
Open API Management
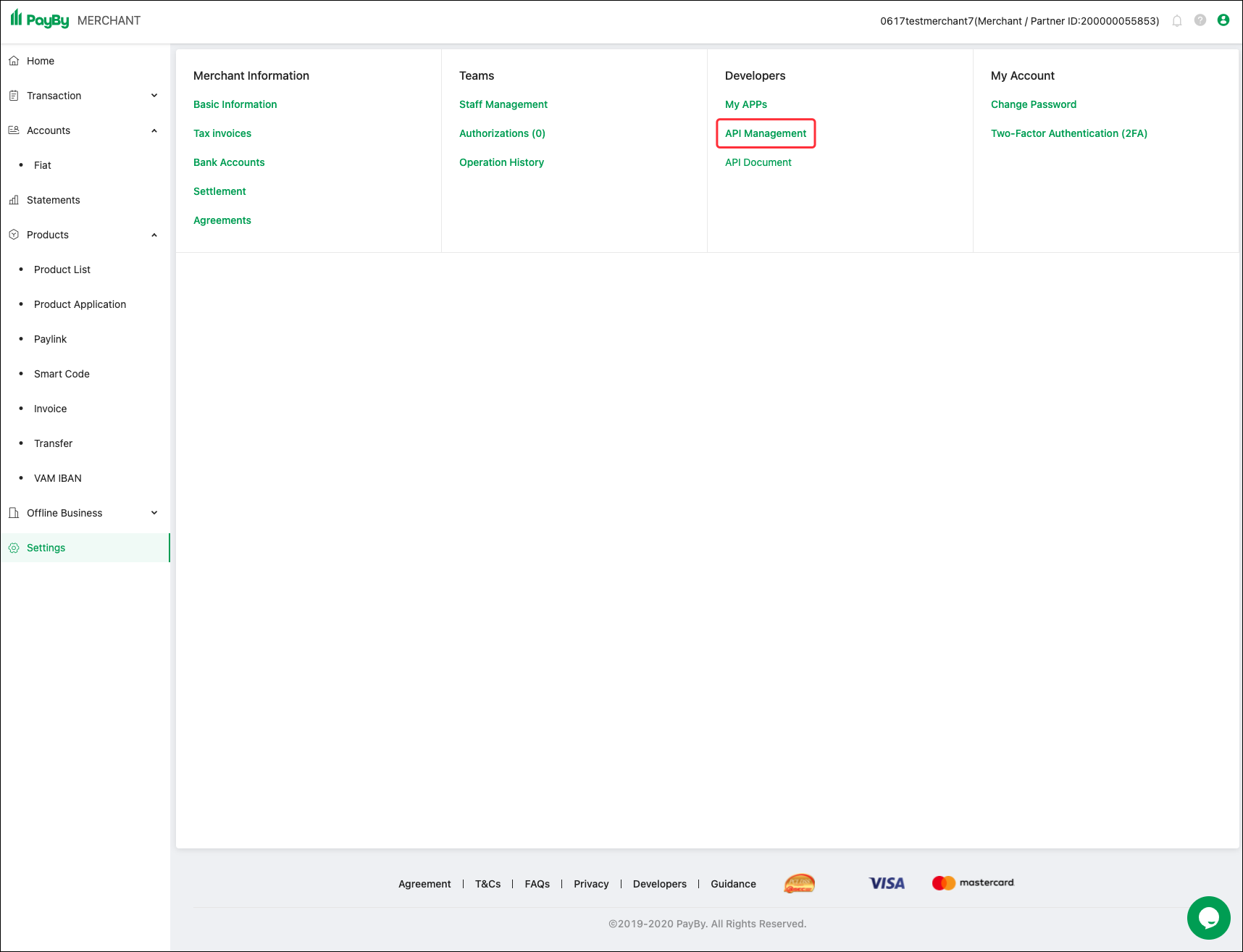click(x=766, y=133)
